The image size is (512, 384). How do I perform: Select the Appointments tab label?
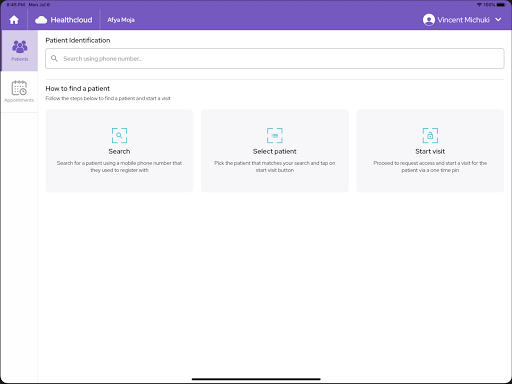point(19,100)
